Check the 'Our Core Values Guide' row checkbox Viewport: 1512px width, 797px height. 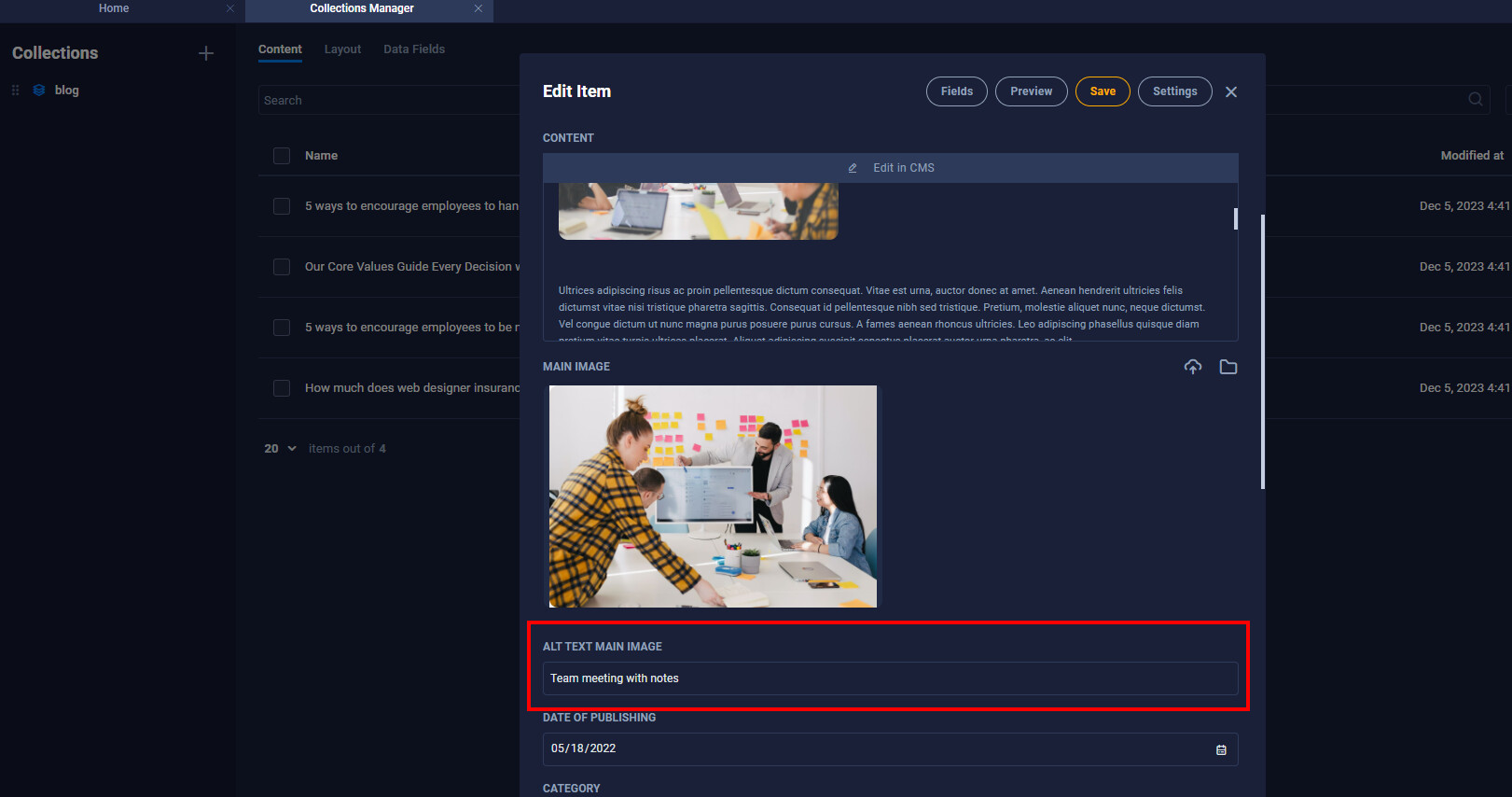coord(282,267)
